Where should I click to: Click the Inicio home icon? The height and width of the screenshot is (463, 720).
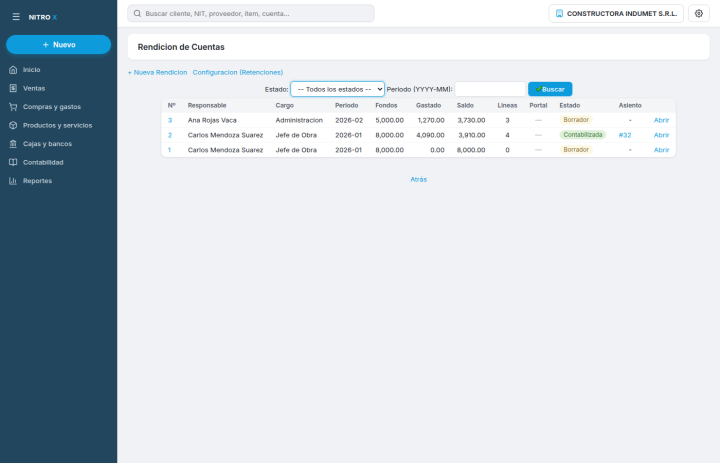13,70
